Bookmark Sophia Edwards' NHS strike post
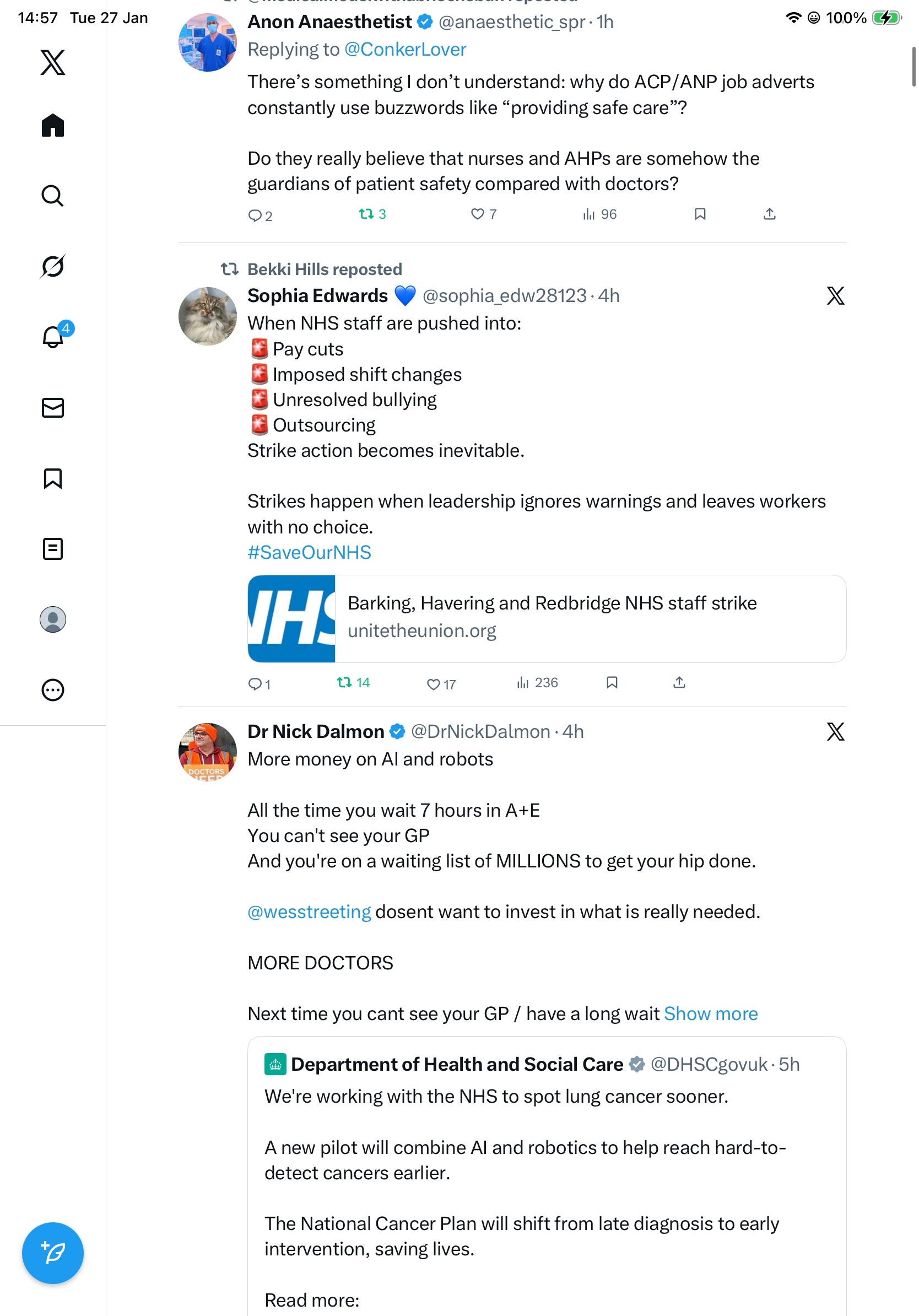 612,682
